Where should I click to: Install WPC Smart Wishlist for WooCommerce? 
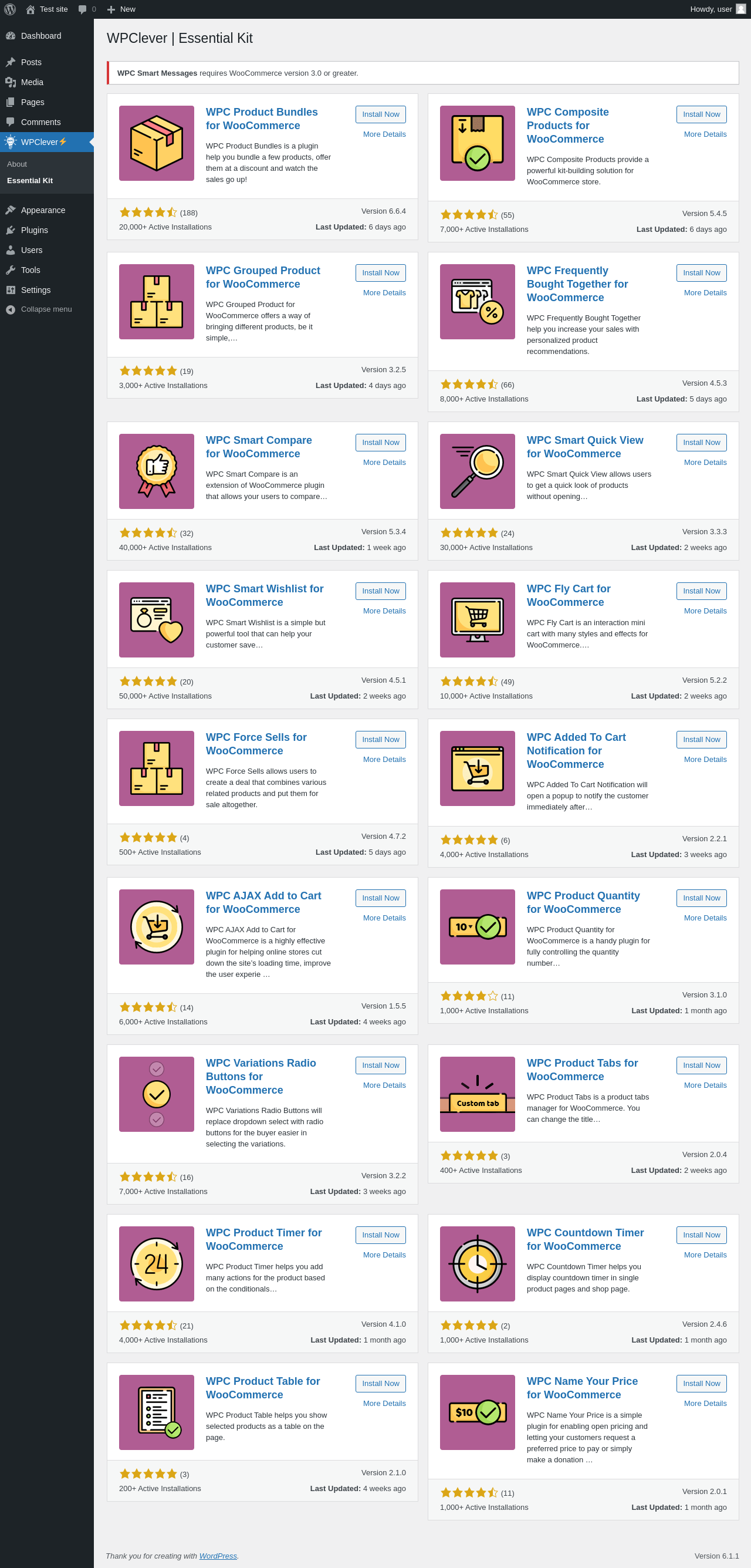coord(380,591)
